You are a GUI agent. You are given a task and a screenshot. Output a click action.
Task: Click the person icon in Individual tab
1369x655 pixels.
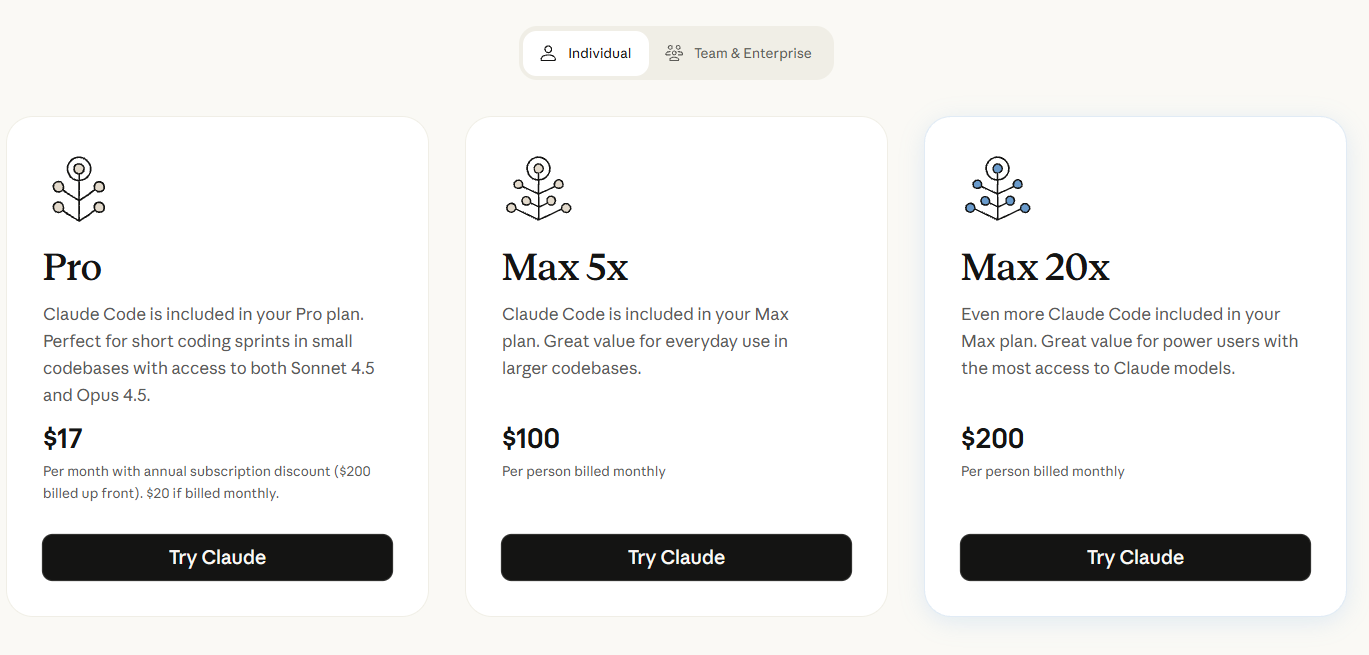548,54
